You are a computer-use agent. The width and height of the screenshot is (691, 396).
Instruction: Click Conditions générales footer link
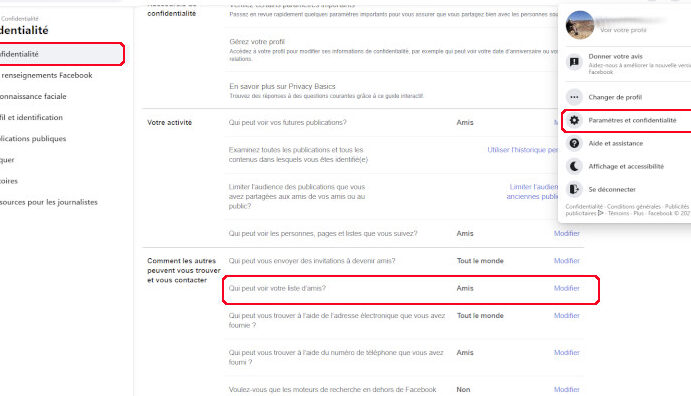[x=634, y=206]
